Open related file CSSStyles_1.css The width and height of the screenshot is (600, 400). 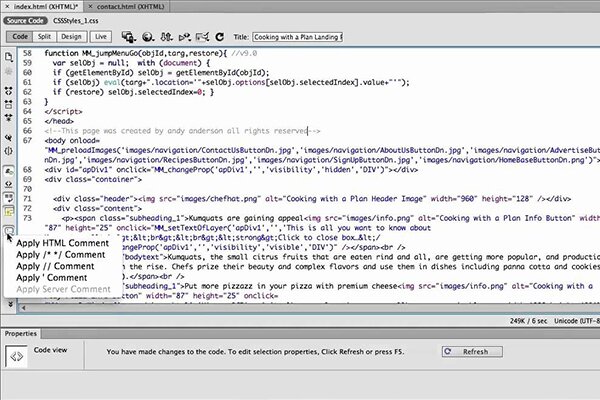76,21
